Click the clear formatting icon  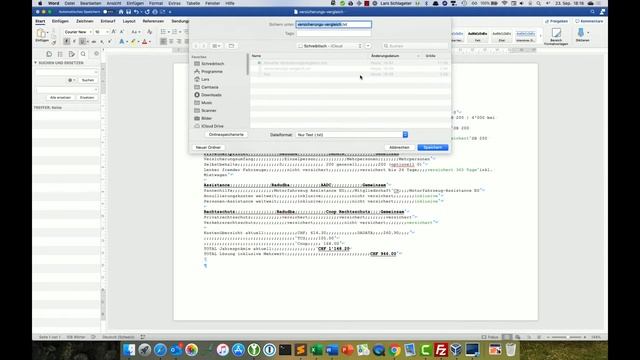(x=149, y=32)
